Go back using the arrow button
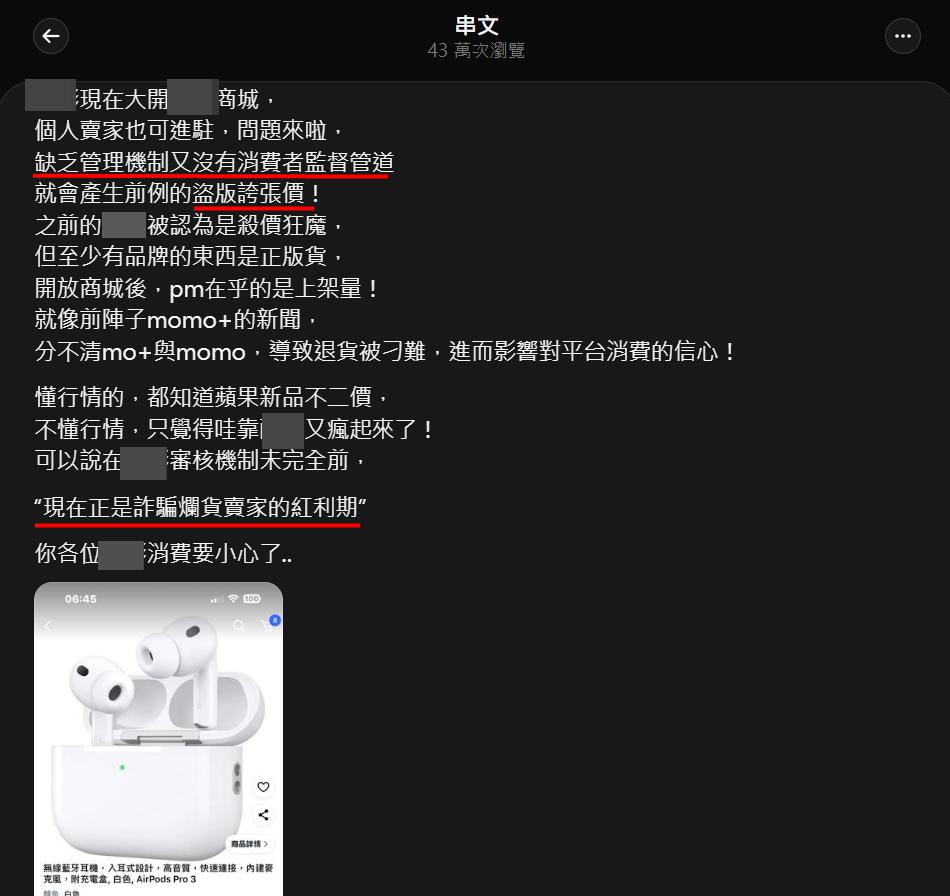This screenshot has width=950, height=896. coord(51,36)
